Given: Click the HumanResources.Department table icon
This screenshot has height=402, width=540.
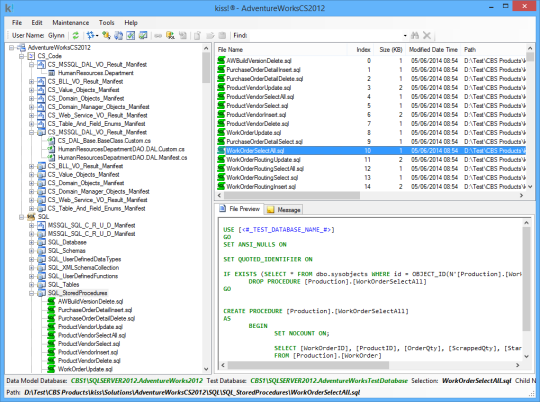Looking at the screenshot, I should [x=52, y=73].
